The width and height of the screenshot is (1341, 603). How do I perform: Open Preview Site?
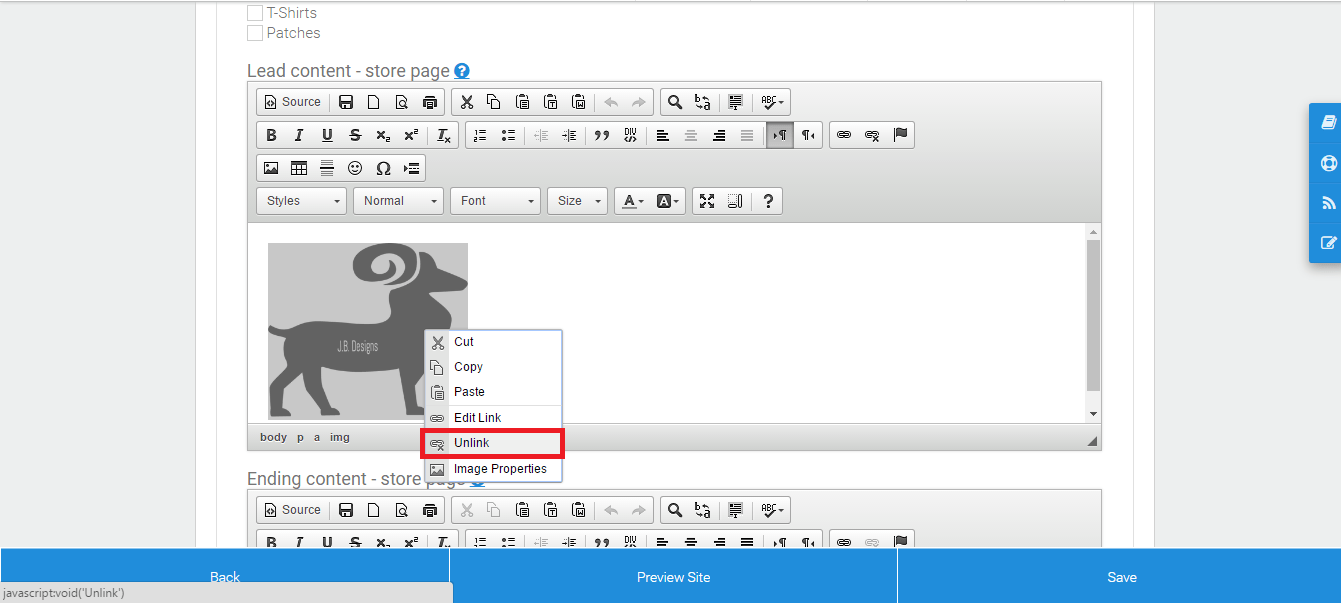(x=674, y=577)
